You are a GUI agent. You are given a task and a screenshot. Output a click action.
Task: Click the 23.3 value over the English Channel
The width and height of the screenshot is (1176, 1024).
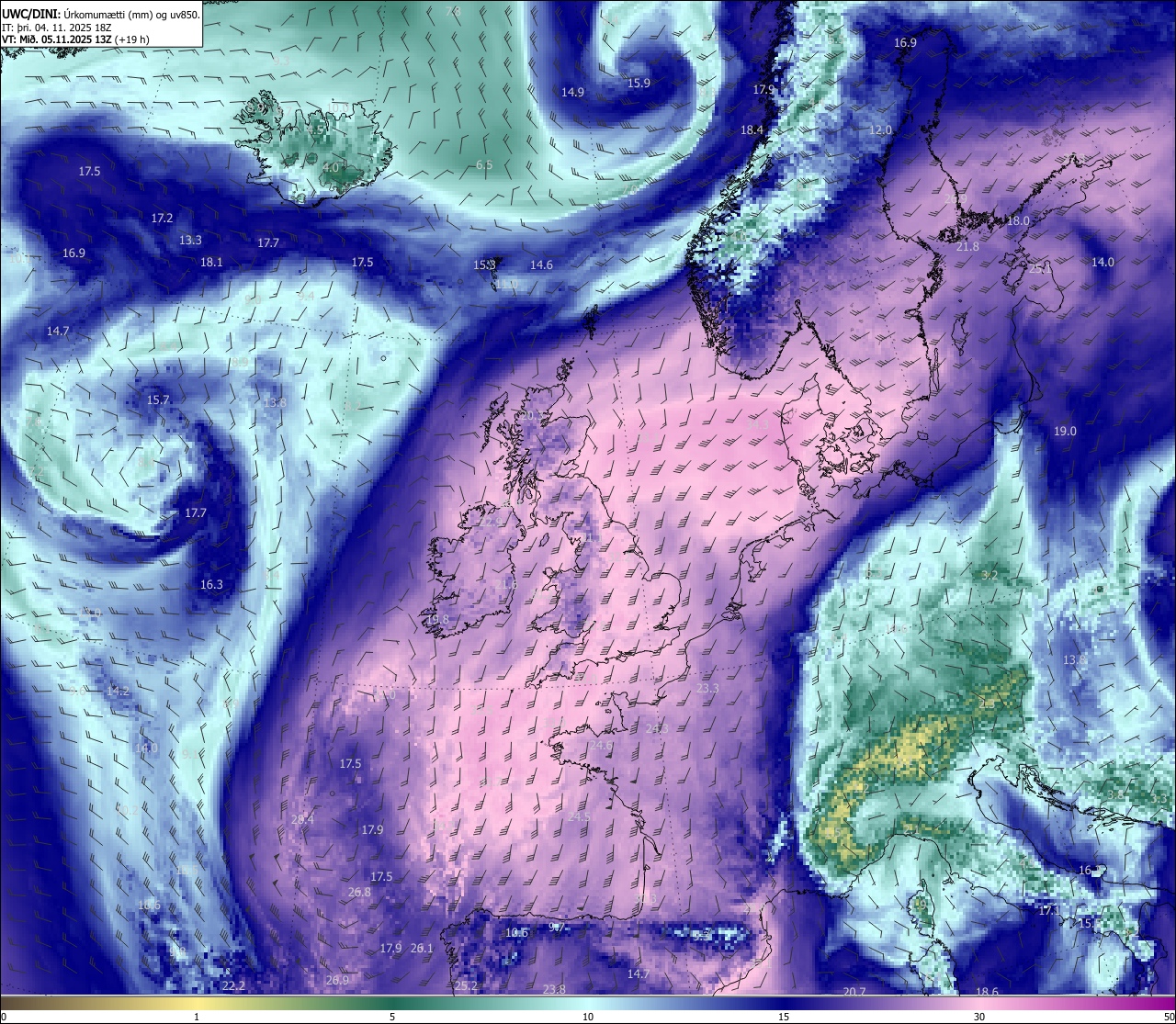[707, 689]
